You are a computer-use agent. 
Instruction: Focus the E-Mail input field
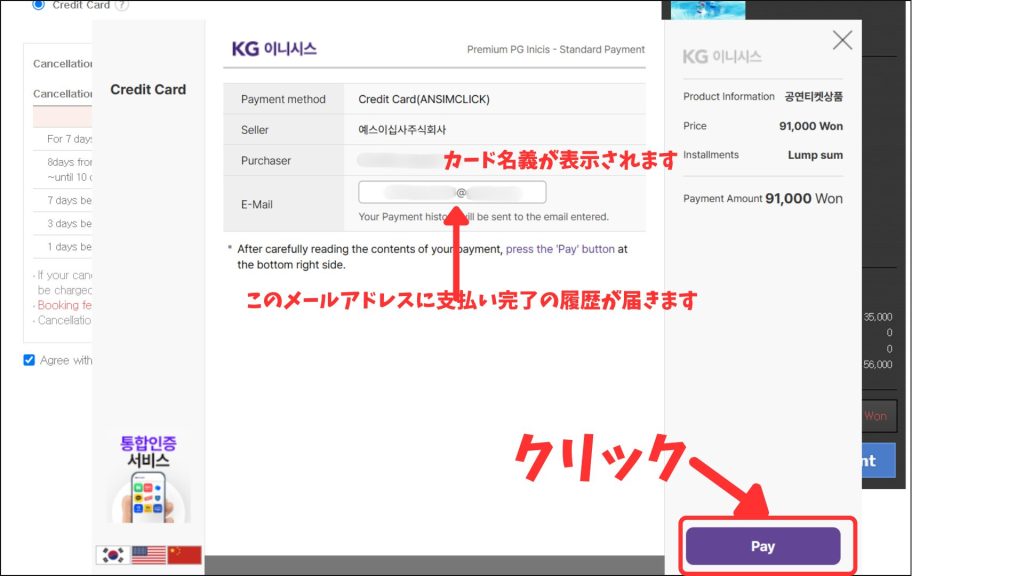tap(452, 192)
